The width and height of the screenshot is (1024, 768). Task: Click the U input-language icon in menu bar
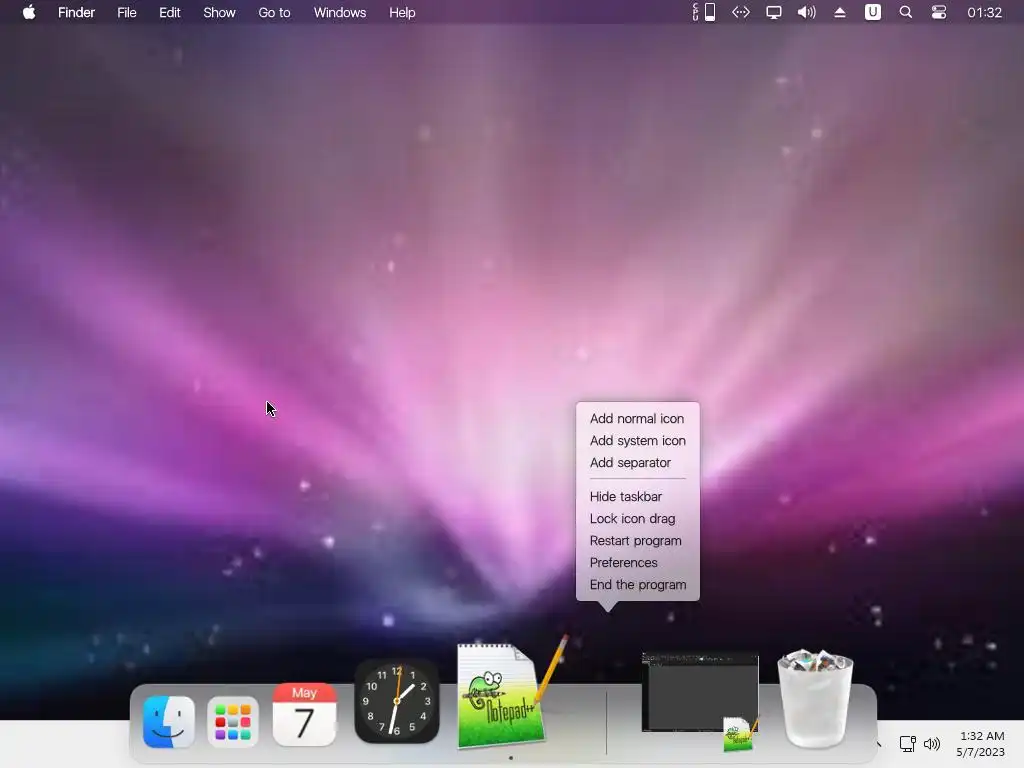click(872, 12)
